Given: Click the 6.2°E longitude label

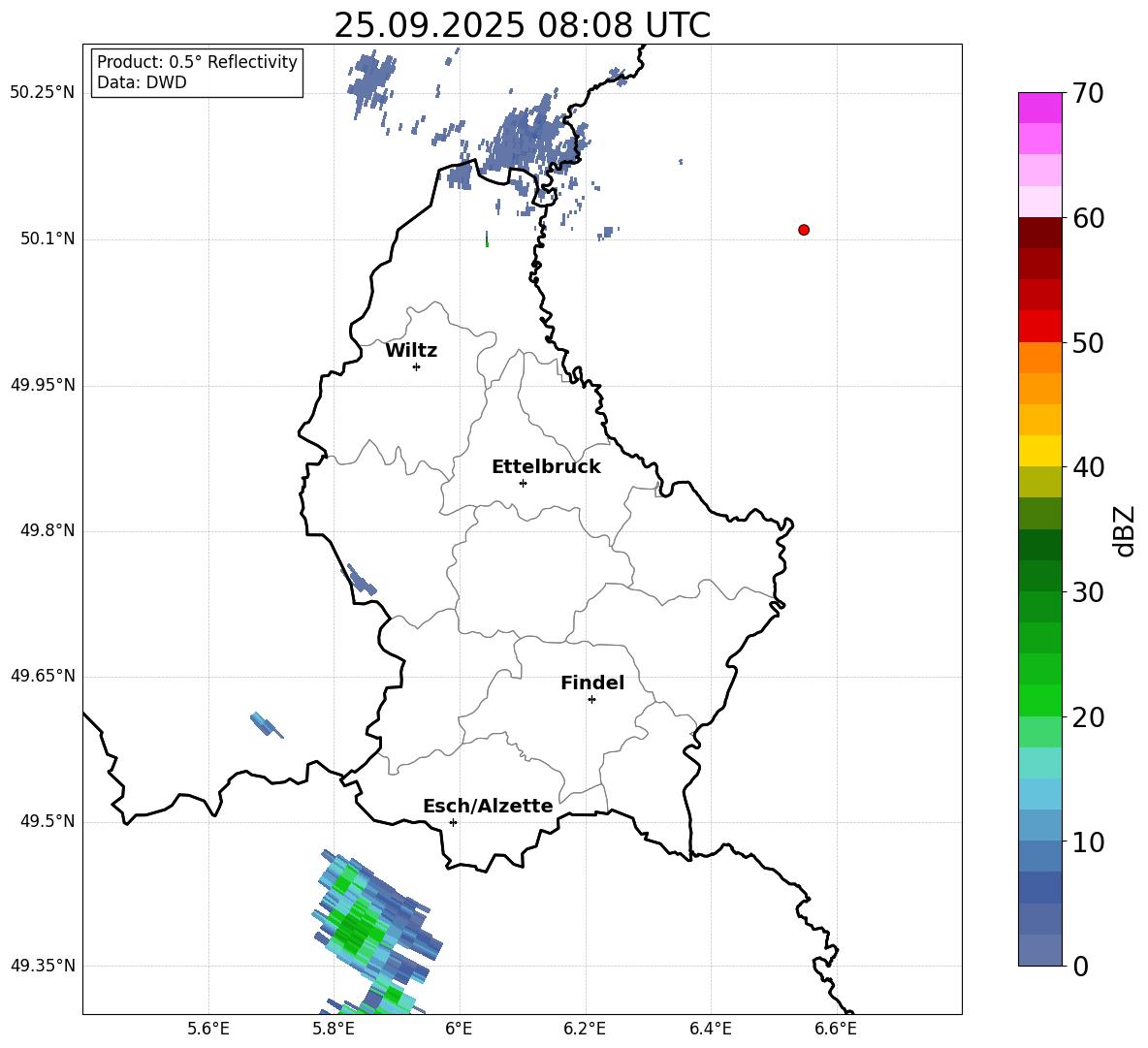Looking at the screenshot, I should click(585, 1029).
